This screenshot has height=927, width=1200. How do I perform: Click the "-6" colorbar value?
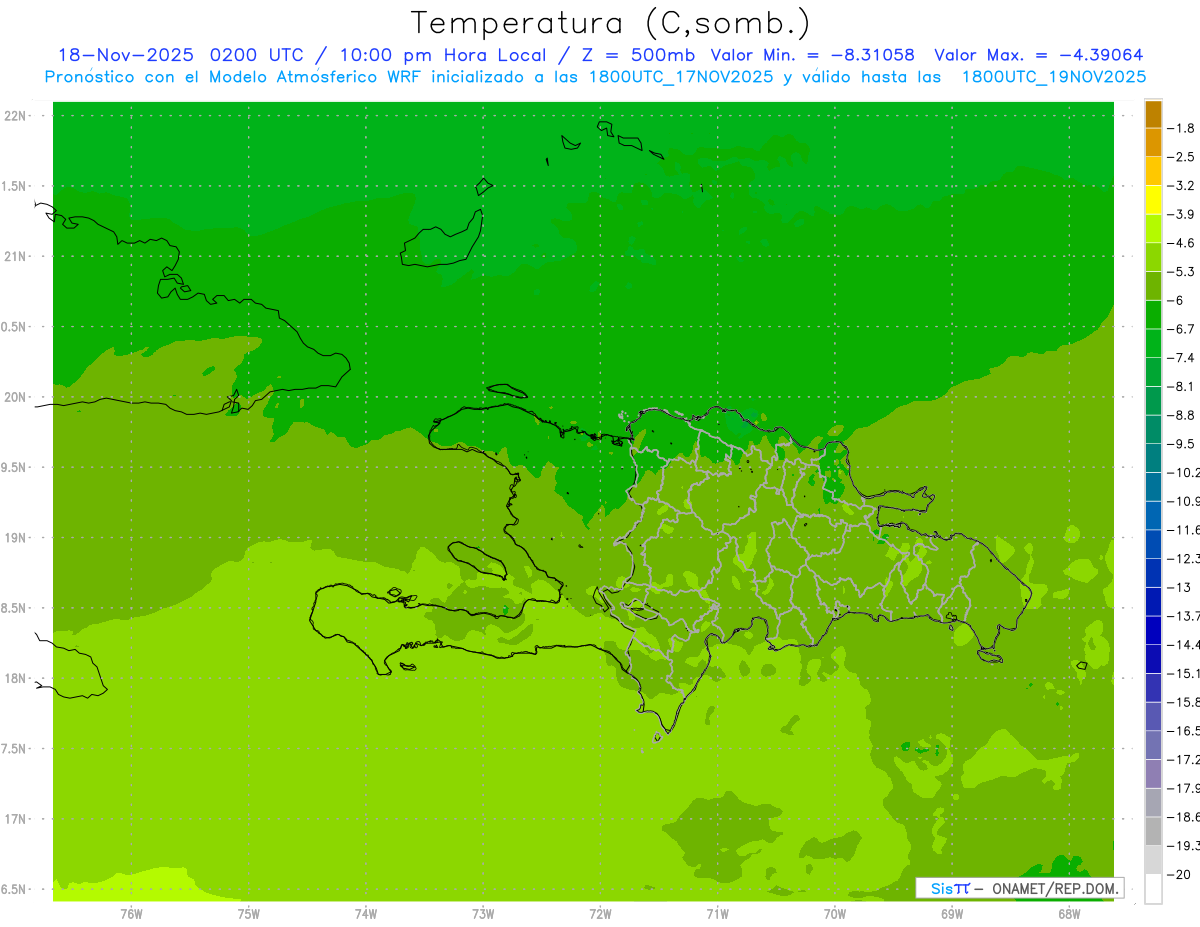click(x=1177, y=300)
